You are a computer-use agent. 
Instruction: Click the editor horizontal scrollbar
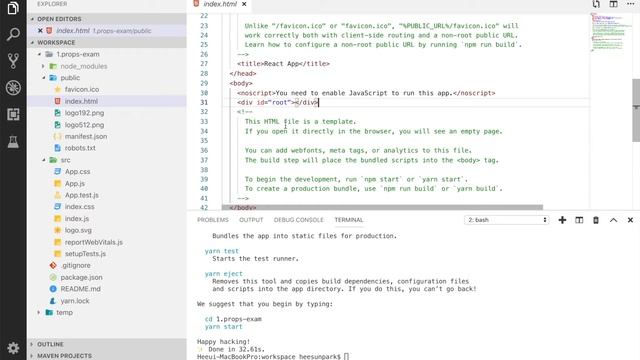click(x=382, y=207)
